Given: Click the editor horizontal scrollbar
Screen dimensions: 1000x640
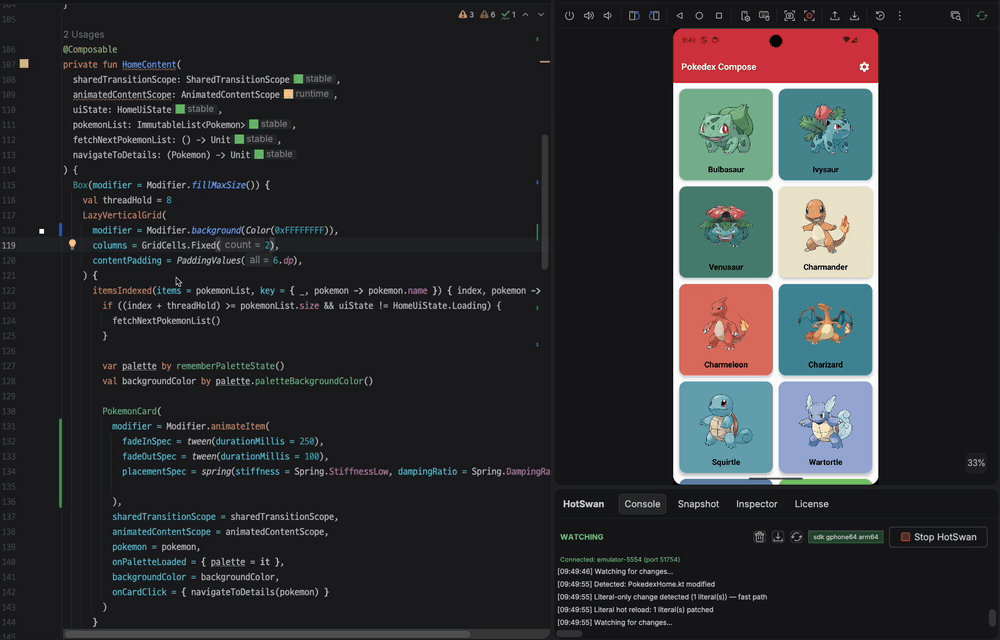Looking at the screenshot, I should point(267,634).
